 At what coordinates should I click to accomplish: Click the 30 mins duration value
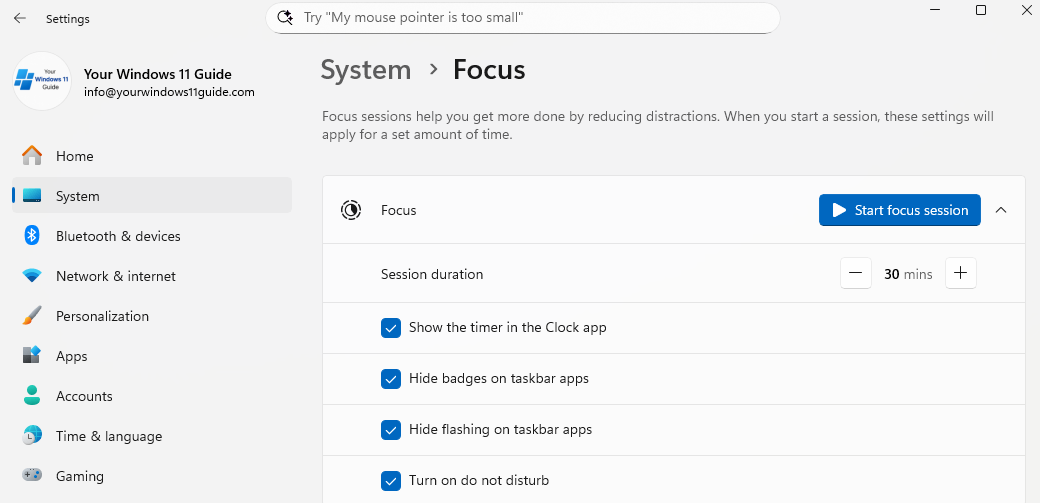908,274
